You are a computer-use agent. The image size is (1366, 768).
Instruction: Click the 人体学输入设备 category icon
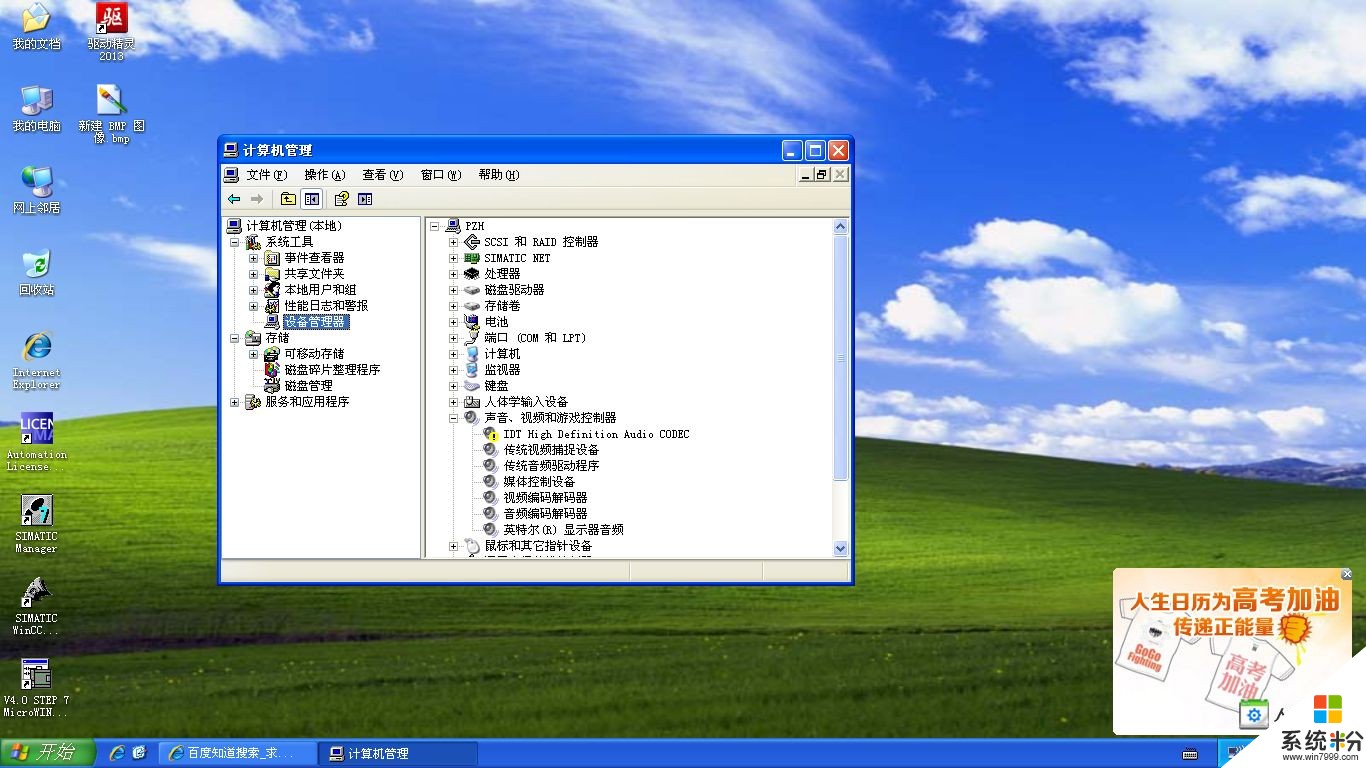(x=472, y=402)
